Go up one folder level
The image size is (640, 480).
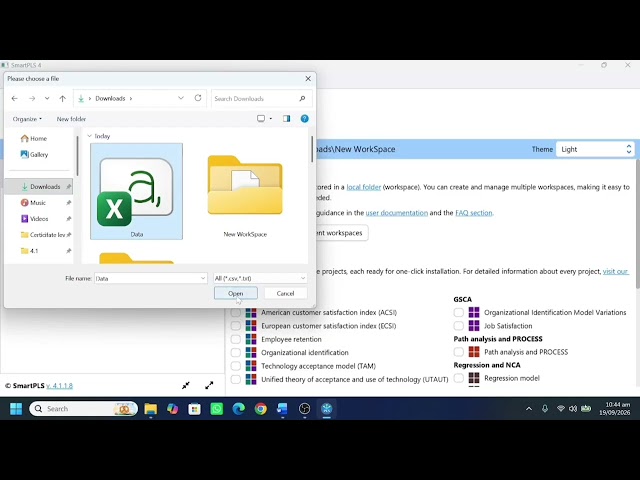[62, 98]
